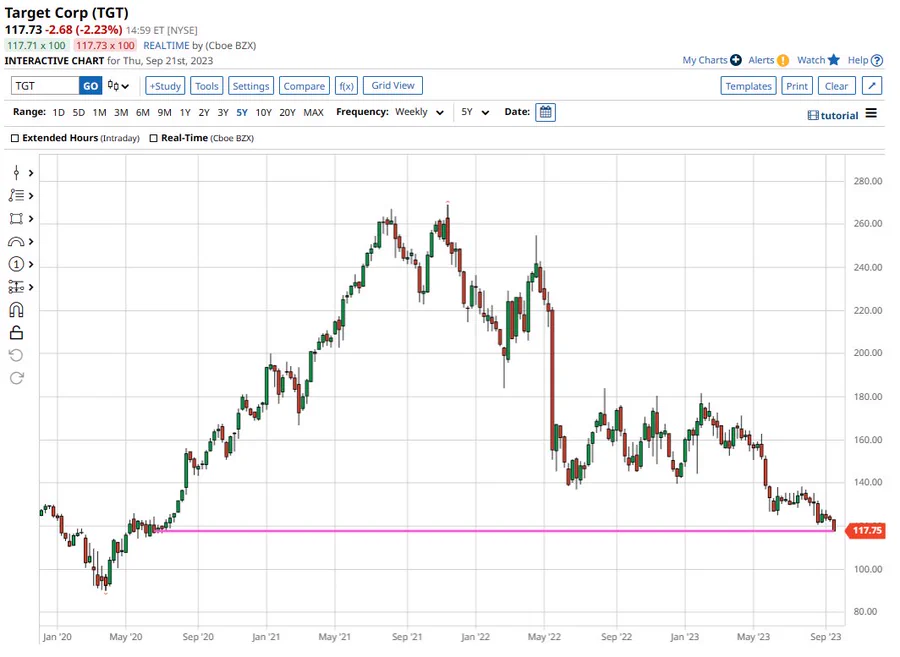Select the 1D range

point(59,112)
